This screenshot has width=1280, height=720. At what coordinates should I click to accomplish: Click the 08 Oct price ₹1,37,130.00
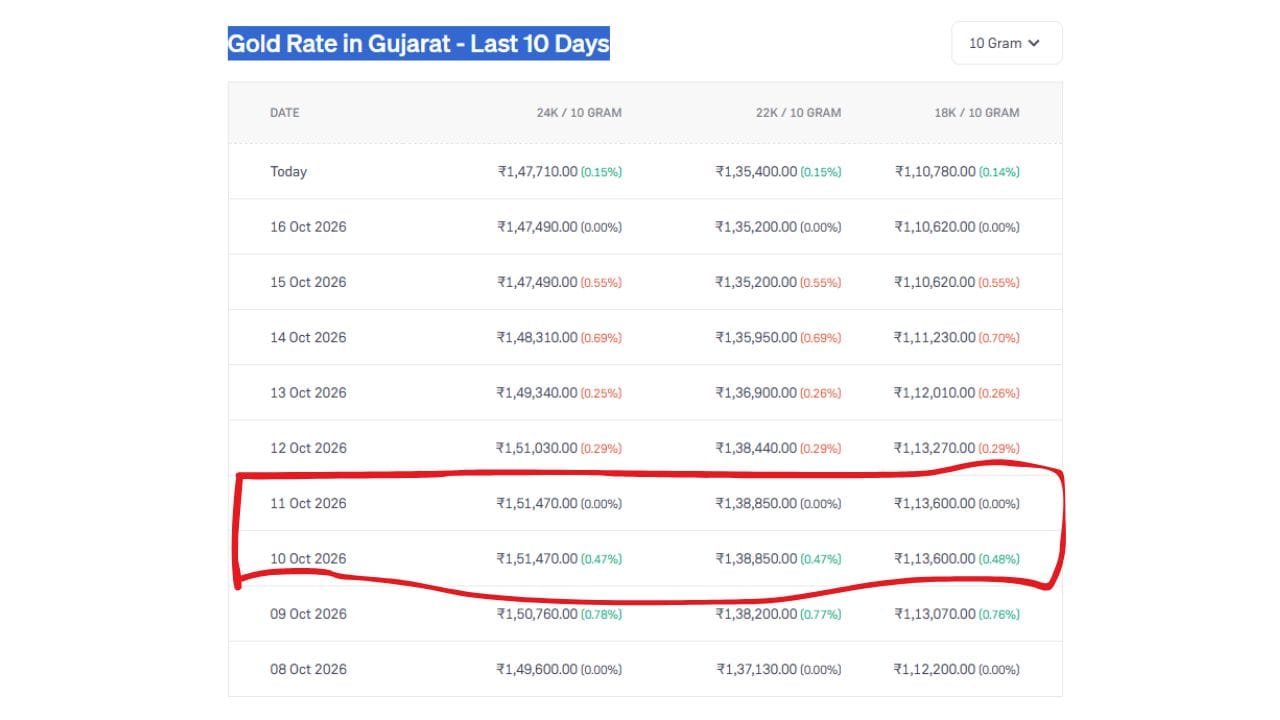coord(757,669)
